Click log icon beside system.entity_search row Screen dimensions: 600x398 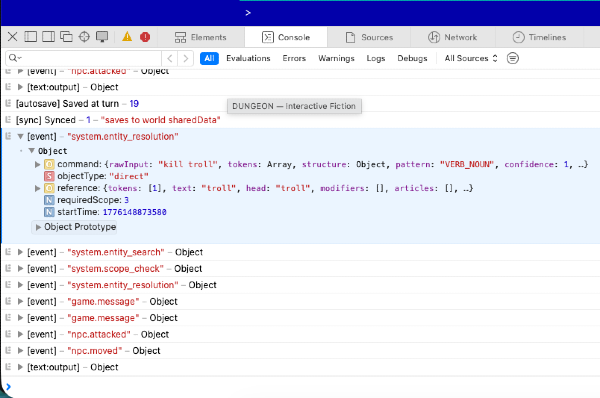8,252
